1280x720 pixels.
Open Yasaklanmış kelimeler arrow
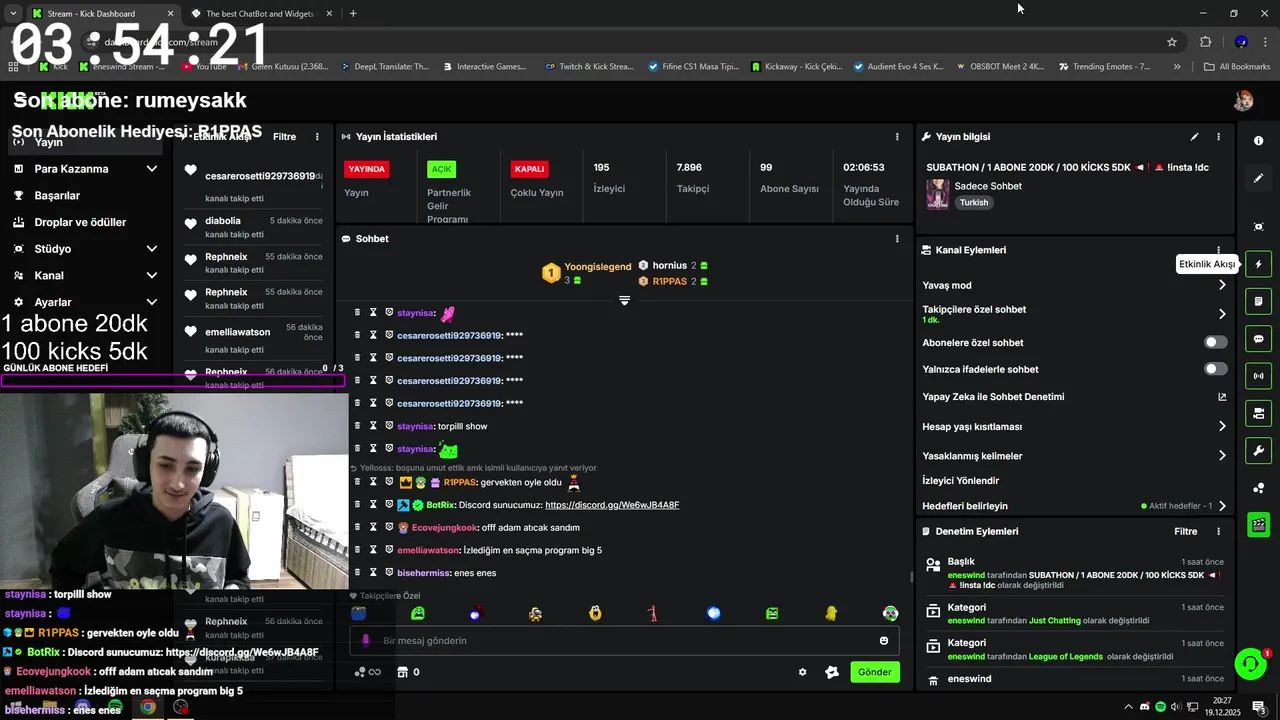click(1222, 456)
